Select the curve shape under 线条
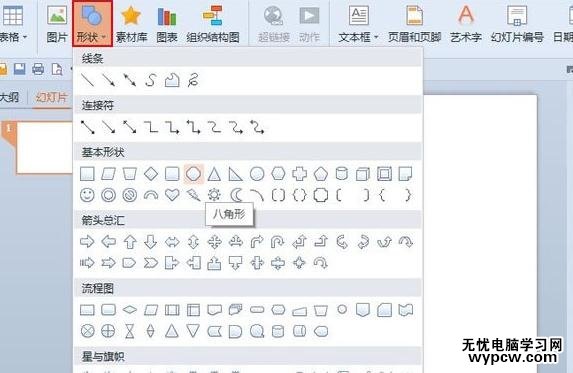Image resolution: width=573 pixels, height=373 pixels. [x=151, y=80]
